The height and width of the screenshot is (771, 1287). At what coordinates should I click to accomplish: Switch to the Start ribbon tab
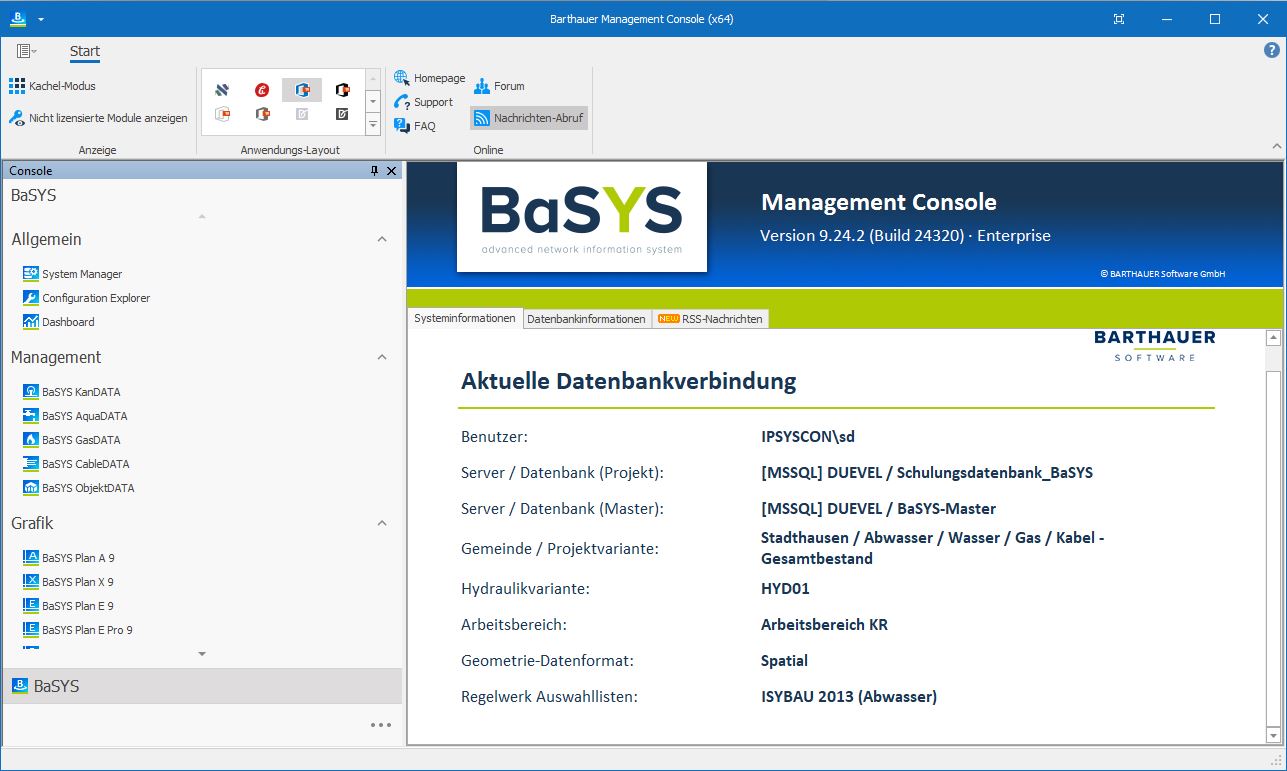(85, 51)
